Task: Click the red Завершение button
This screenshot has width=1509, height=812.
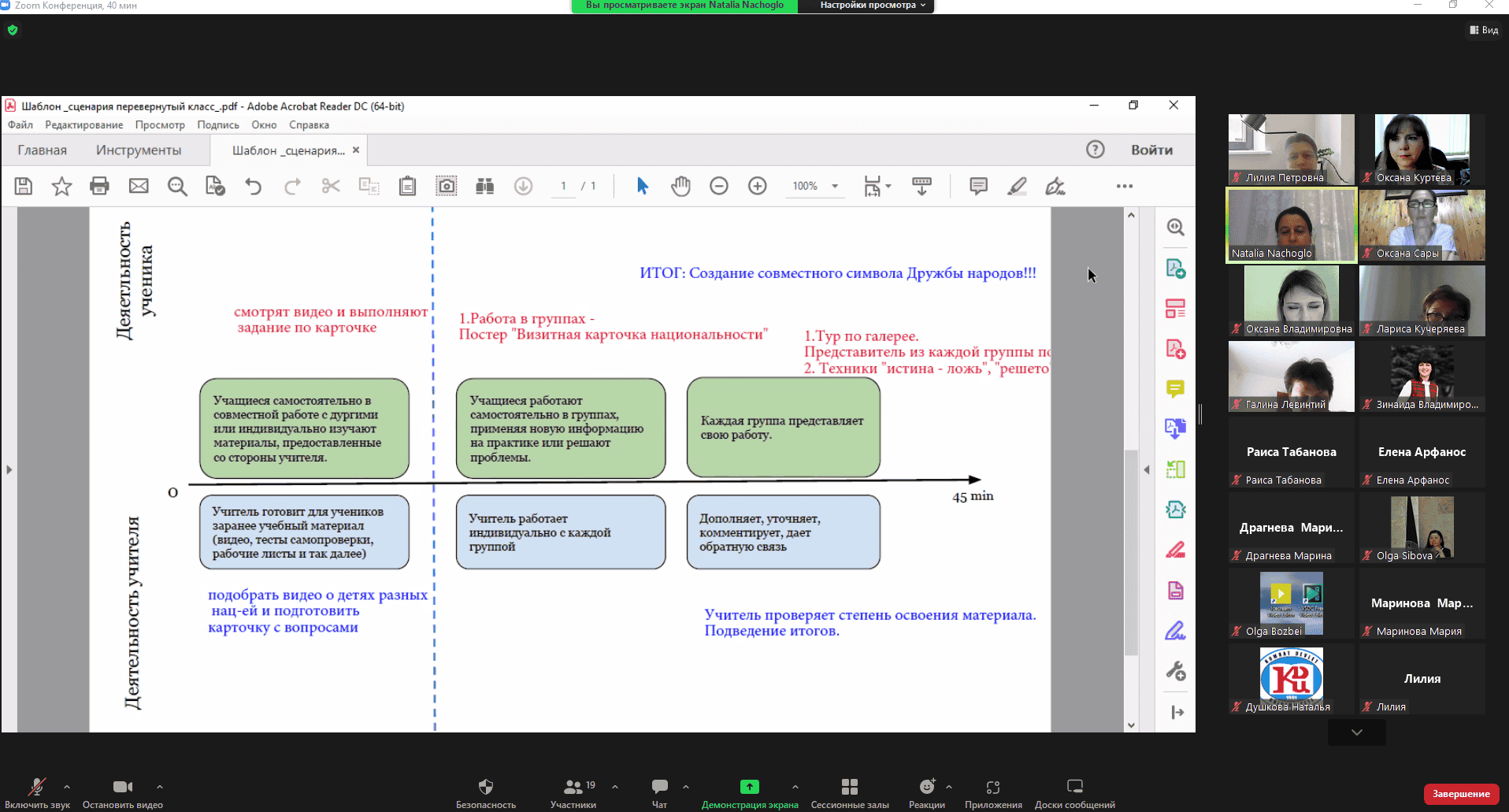Action: click(x=1460, y=794)
